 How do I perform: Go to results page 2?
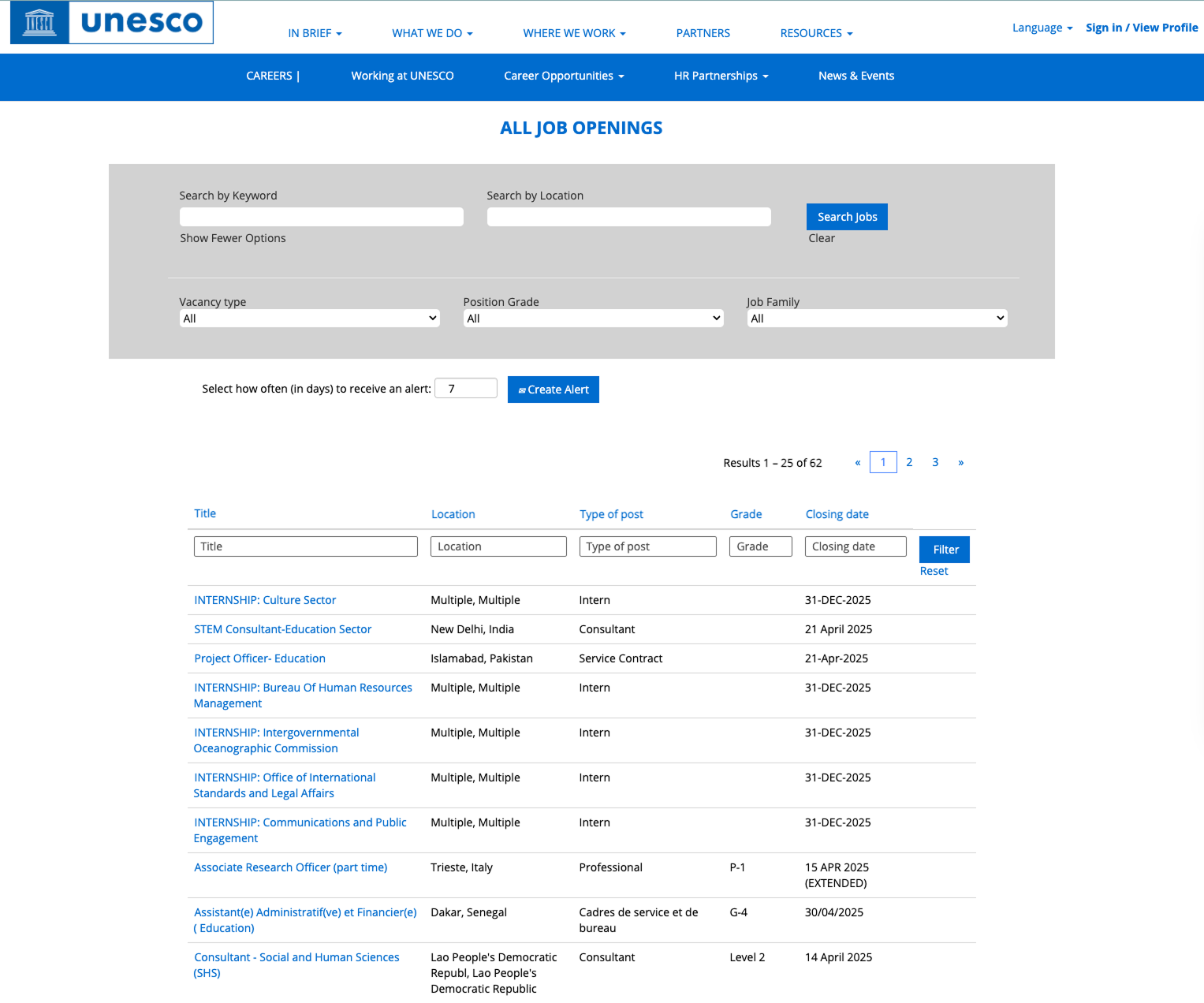(909, 462)
